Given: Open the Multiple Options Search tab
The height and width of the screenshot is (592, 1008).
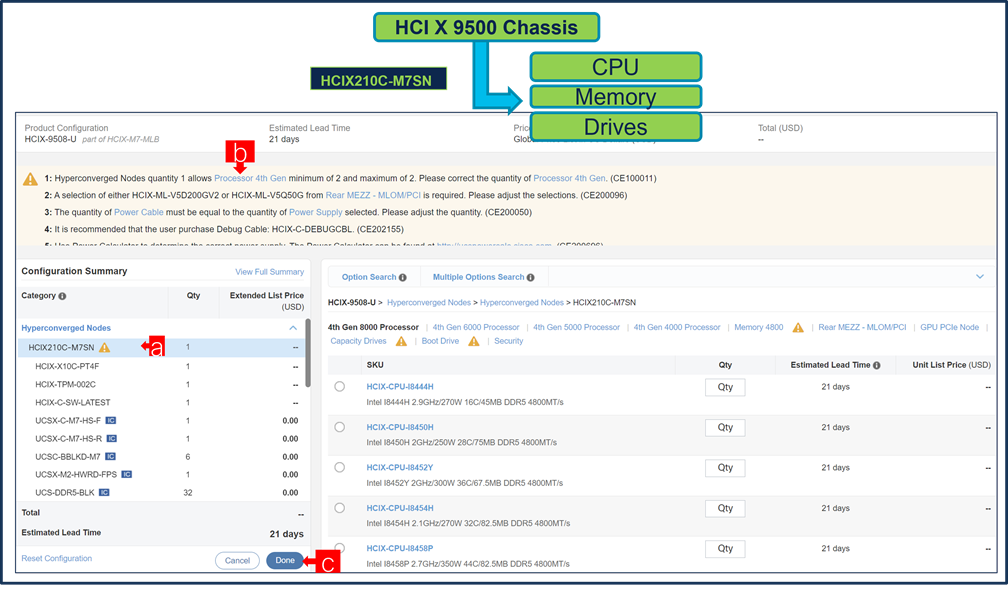Looking at the screenshot, I should click(x=483, y=278).
